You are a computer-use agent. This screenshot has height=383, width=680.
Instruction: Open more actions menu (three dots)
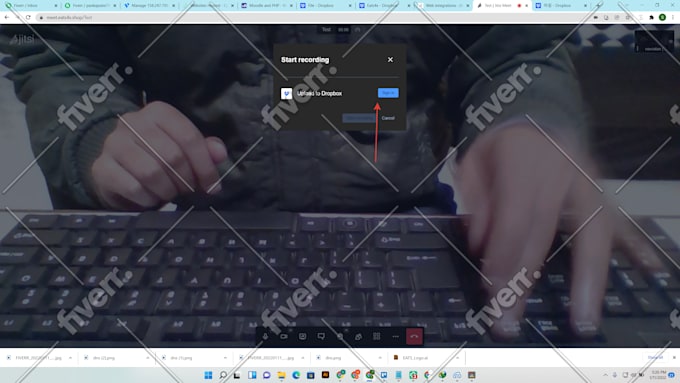[395, 336]
